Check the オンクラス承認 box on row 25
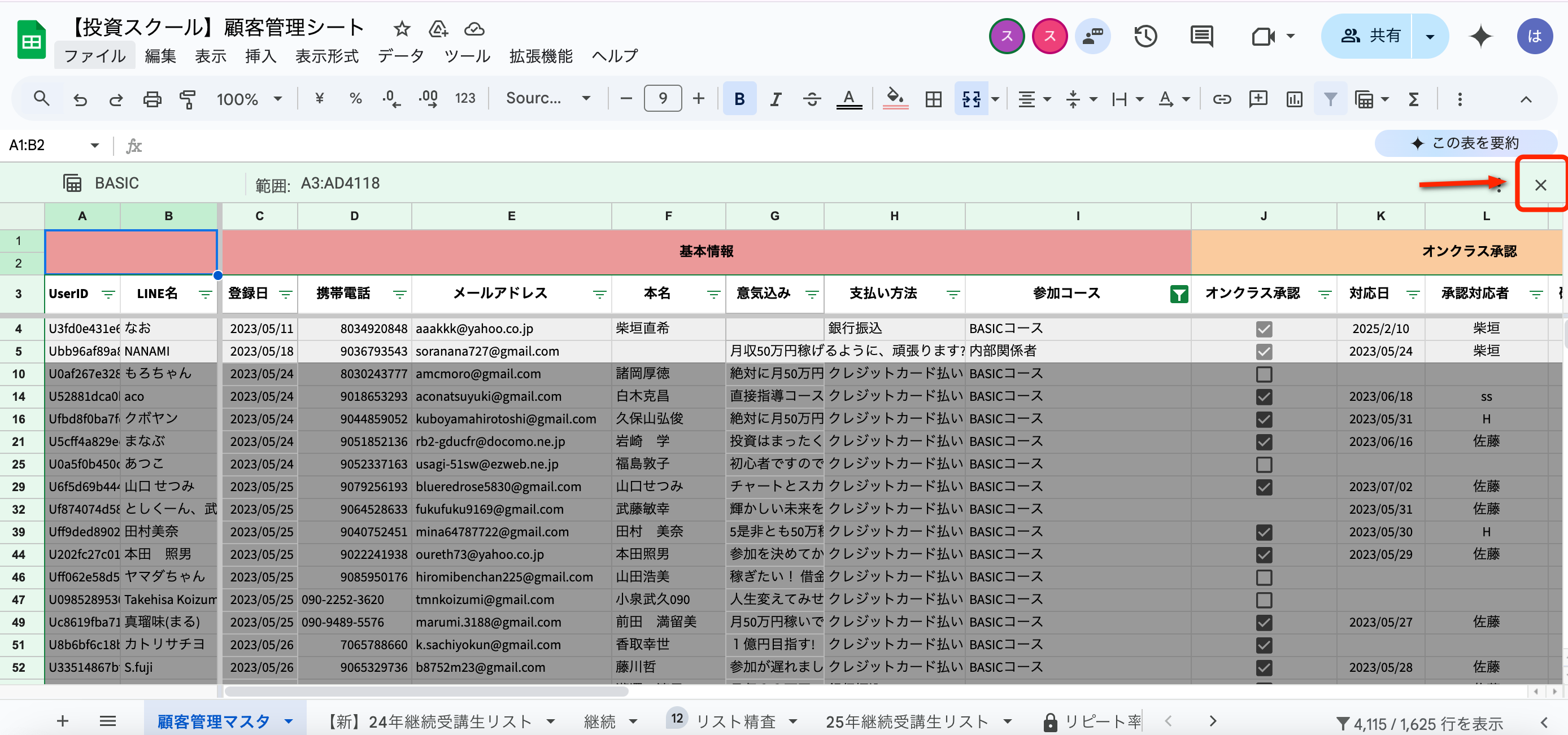Image resolution: width=1568 pixels, height=735 pixels. pos(1264,464)
